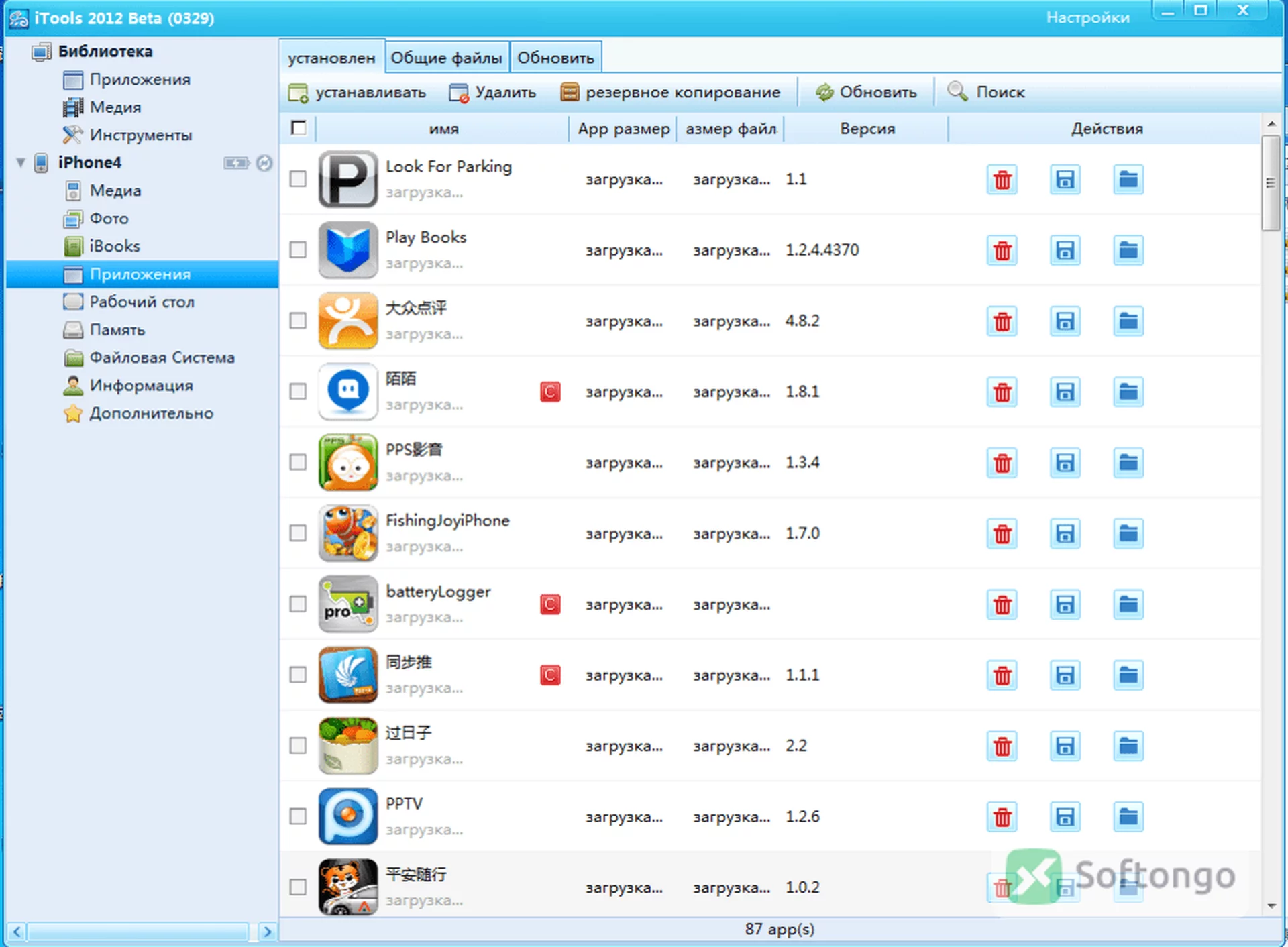Open Настройки in the title bar
This screenshot has height=947, width=1288.
pos(1087,17)
